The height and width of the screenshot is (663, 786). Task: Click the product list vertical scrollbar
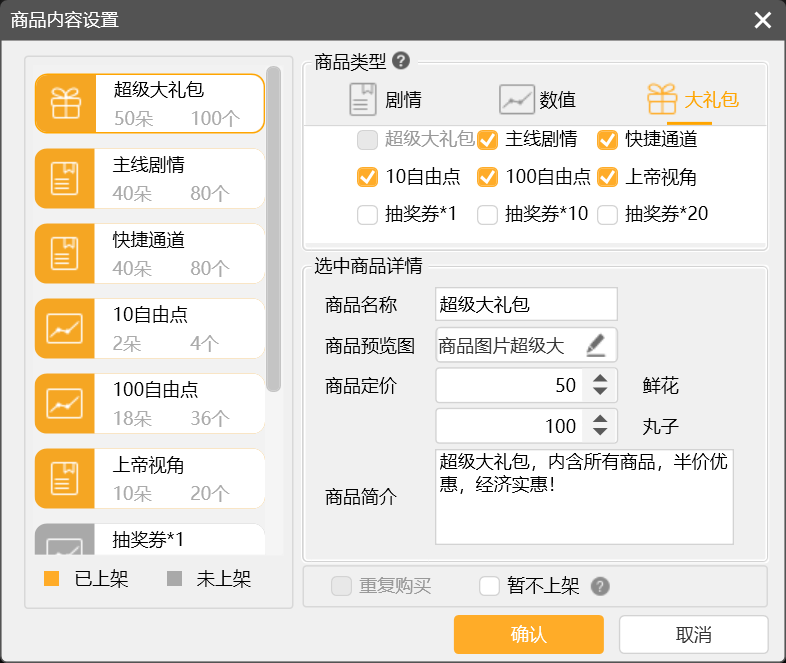[x=274, y=230]
